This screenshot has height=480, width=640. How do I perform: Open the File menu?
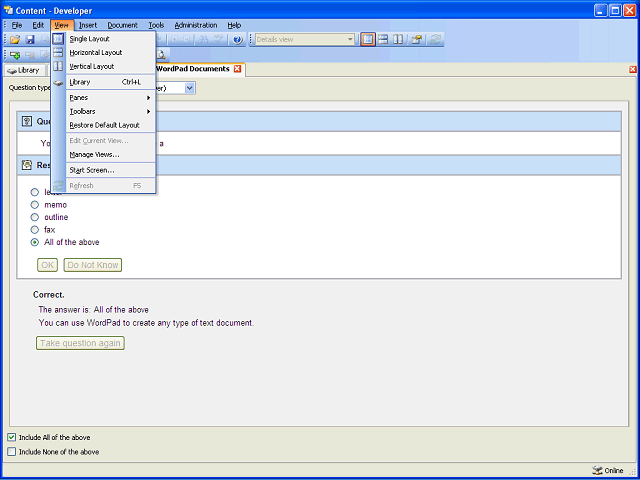[x=17, y=25]
